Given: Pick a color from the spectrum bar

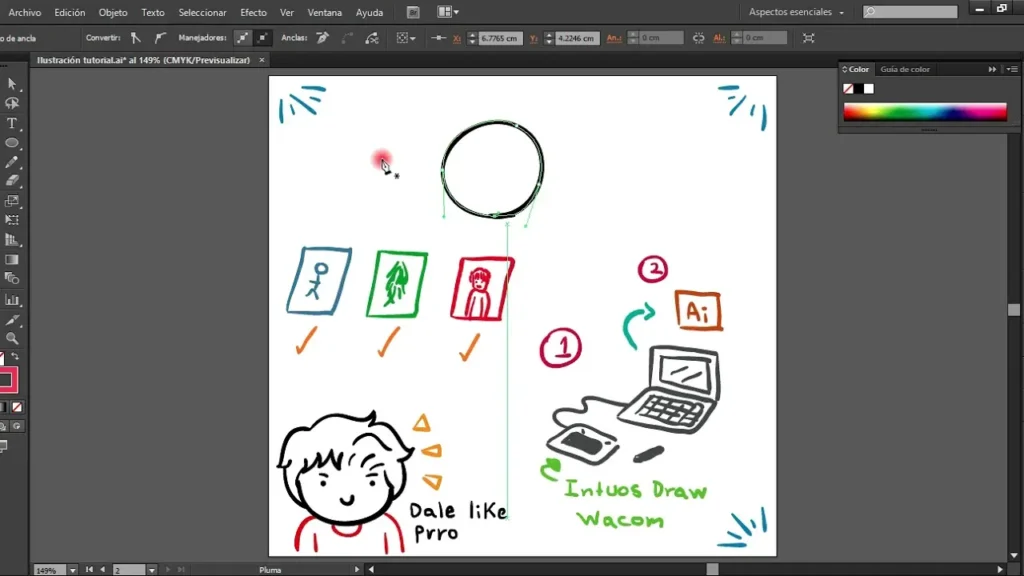Looking at the screenshot, I should point(925,111).
